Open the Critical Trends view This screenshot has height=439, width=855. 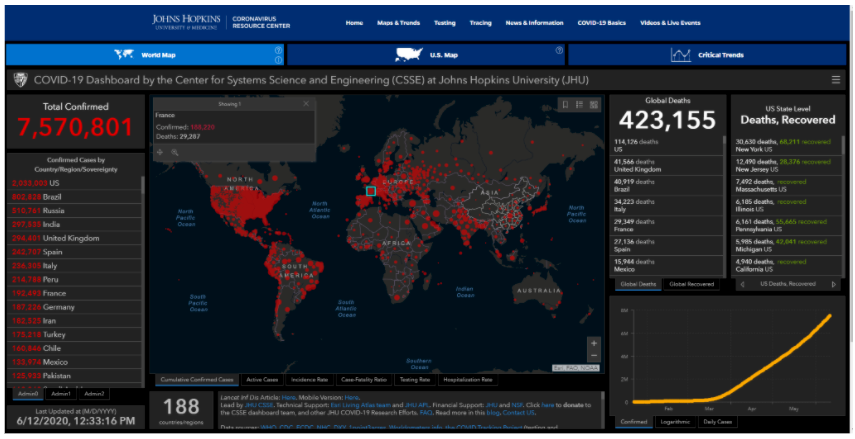pos(707,55)
